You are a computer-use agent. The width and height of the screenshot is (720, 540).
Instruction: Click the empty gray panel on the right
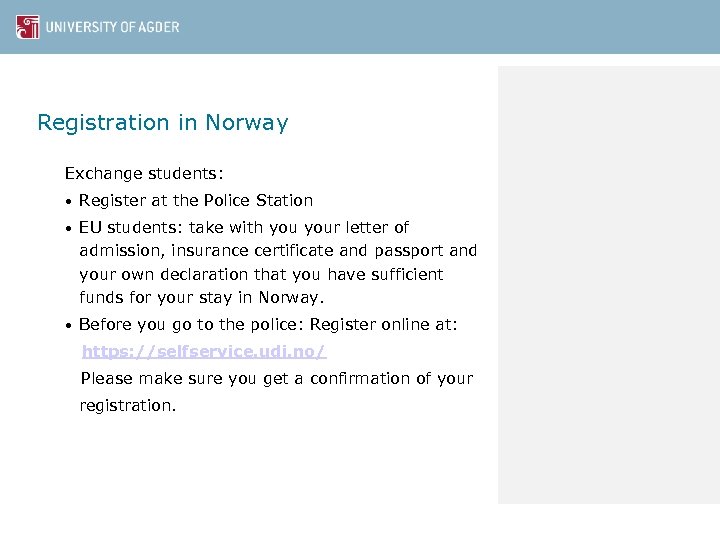pyautogui.click(x=608, y=285)
